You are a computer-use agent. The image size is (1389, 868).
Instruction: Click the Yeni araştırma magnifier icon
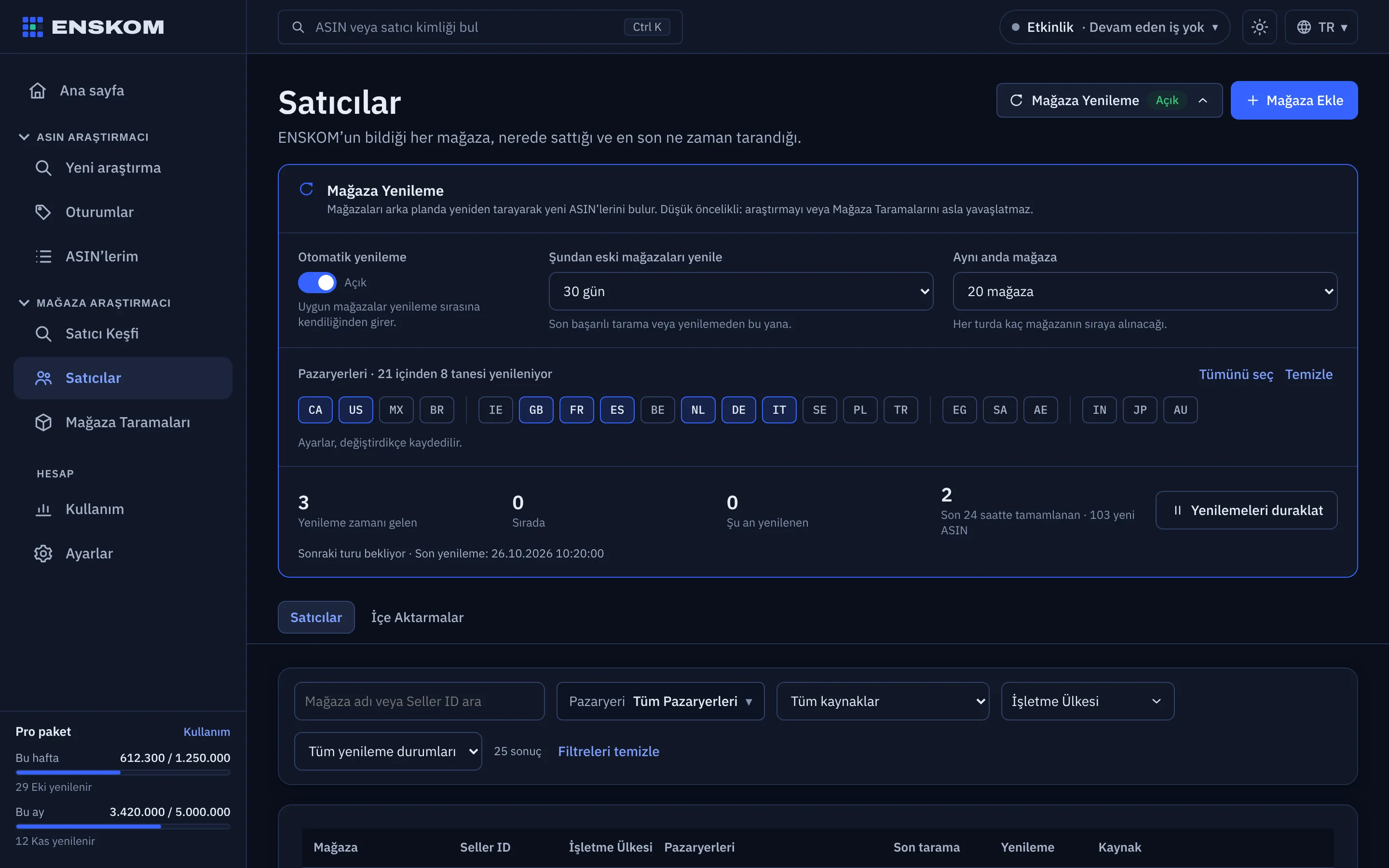coord(43,168)
